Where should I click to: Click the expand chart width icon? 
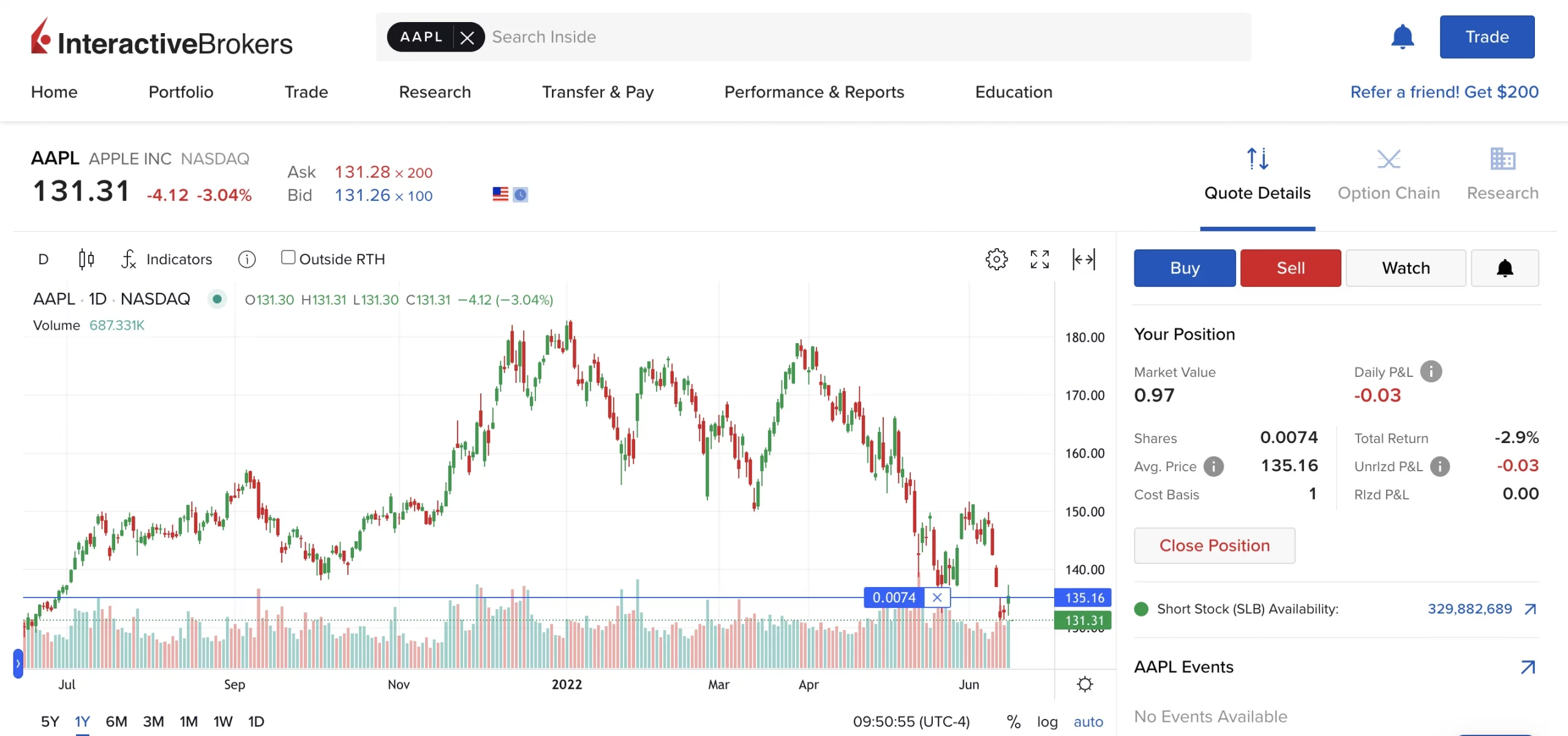tap(1084, 259)
